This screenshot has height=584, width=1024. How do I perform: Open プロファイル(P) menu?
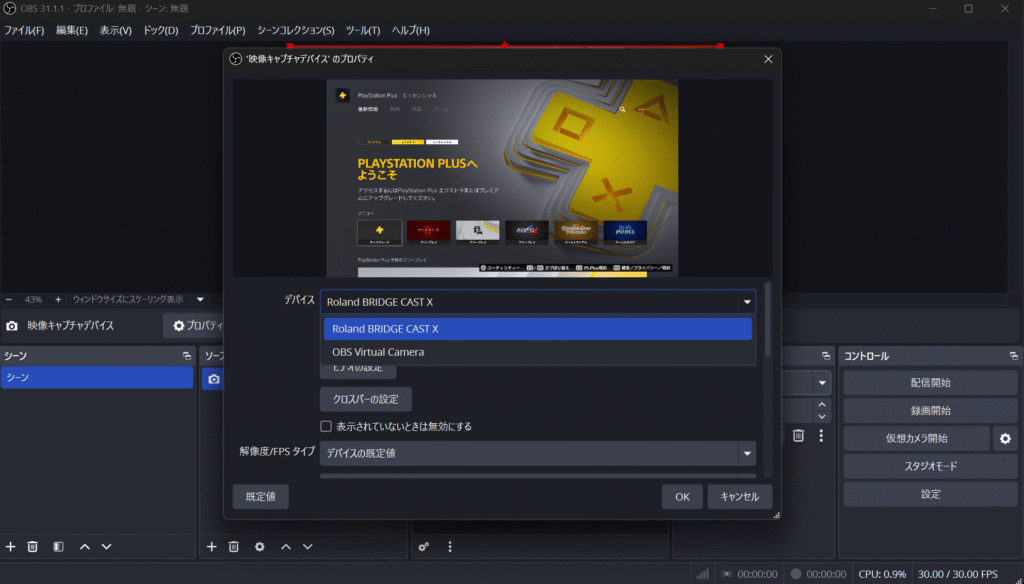point(217,30)
